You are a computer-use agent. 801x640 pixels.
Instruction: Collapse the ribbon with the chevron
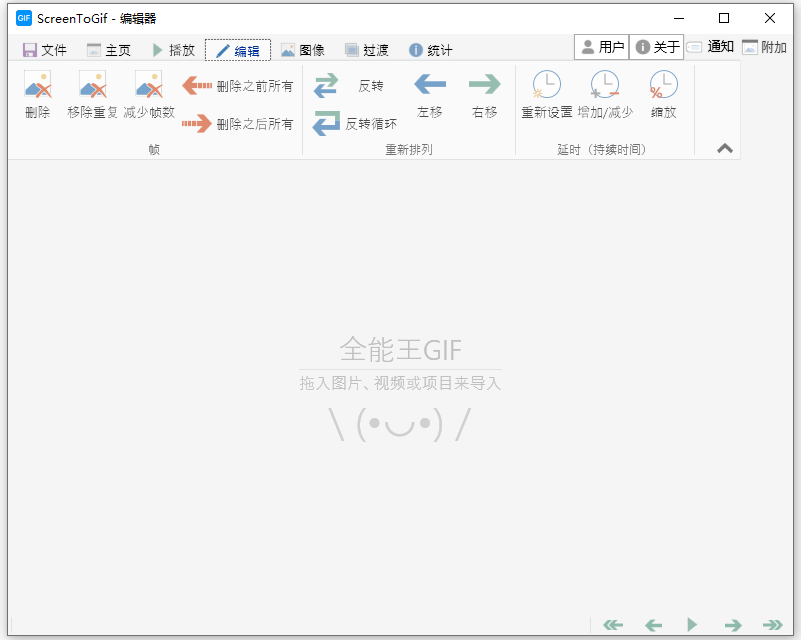pos(724,149)
